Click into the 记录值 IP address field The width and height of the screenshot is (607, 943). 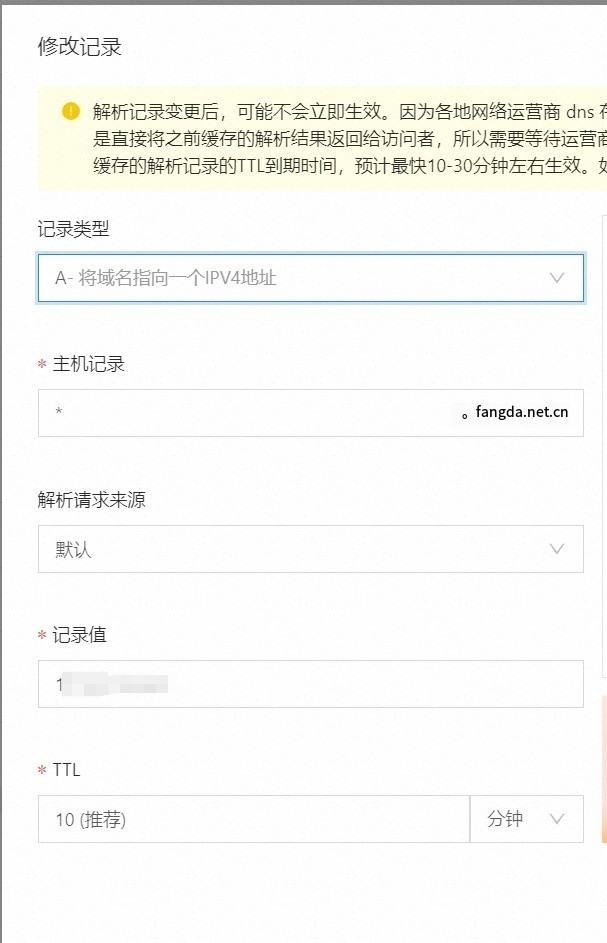[x=310, y=684]
